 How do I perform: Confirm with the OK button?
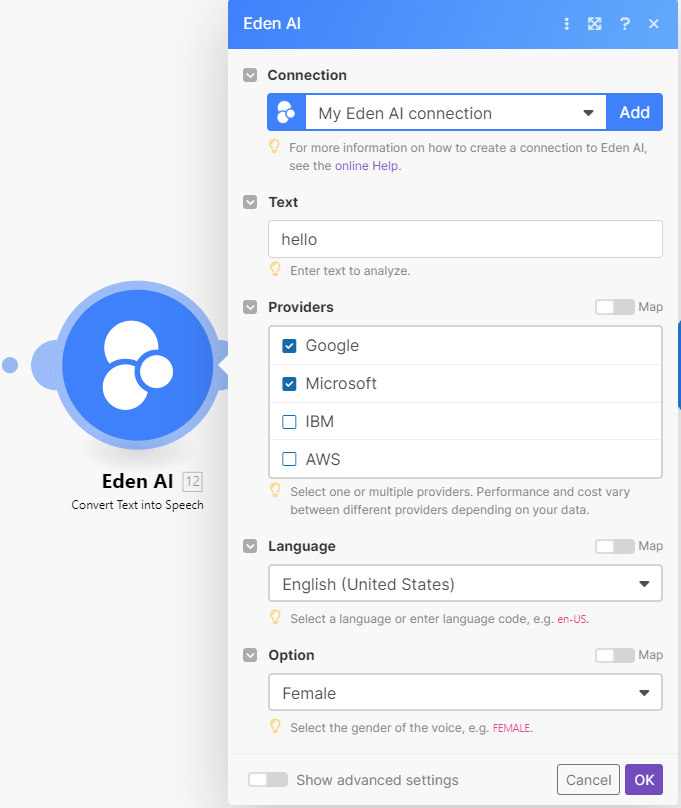click(644, 780)
